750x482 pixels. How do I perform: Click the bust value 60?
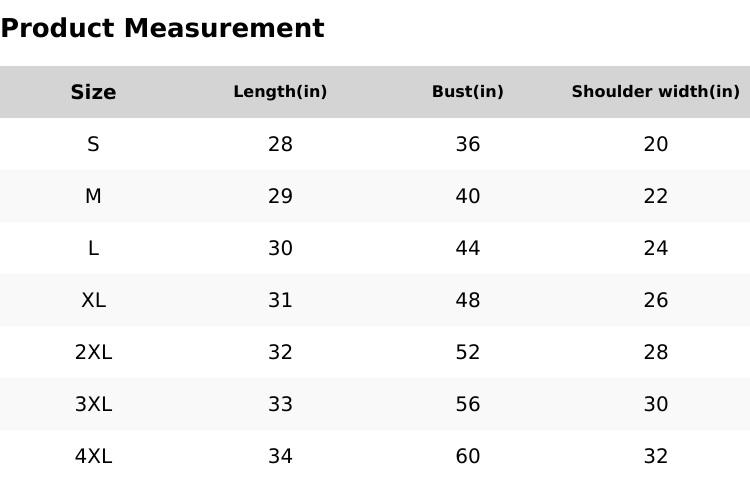pos(468,456)
